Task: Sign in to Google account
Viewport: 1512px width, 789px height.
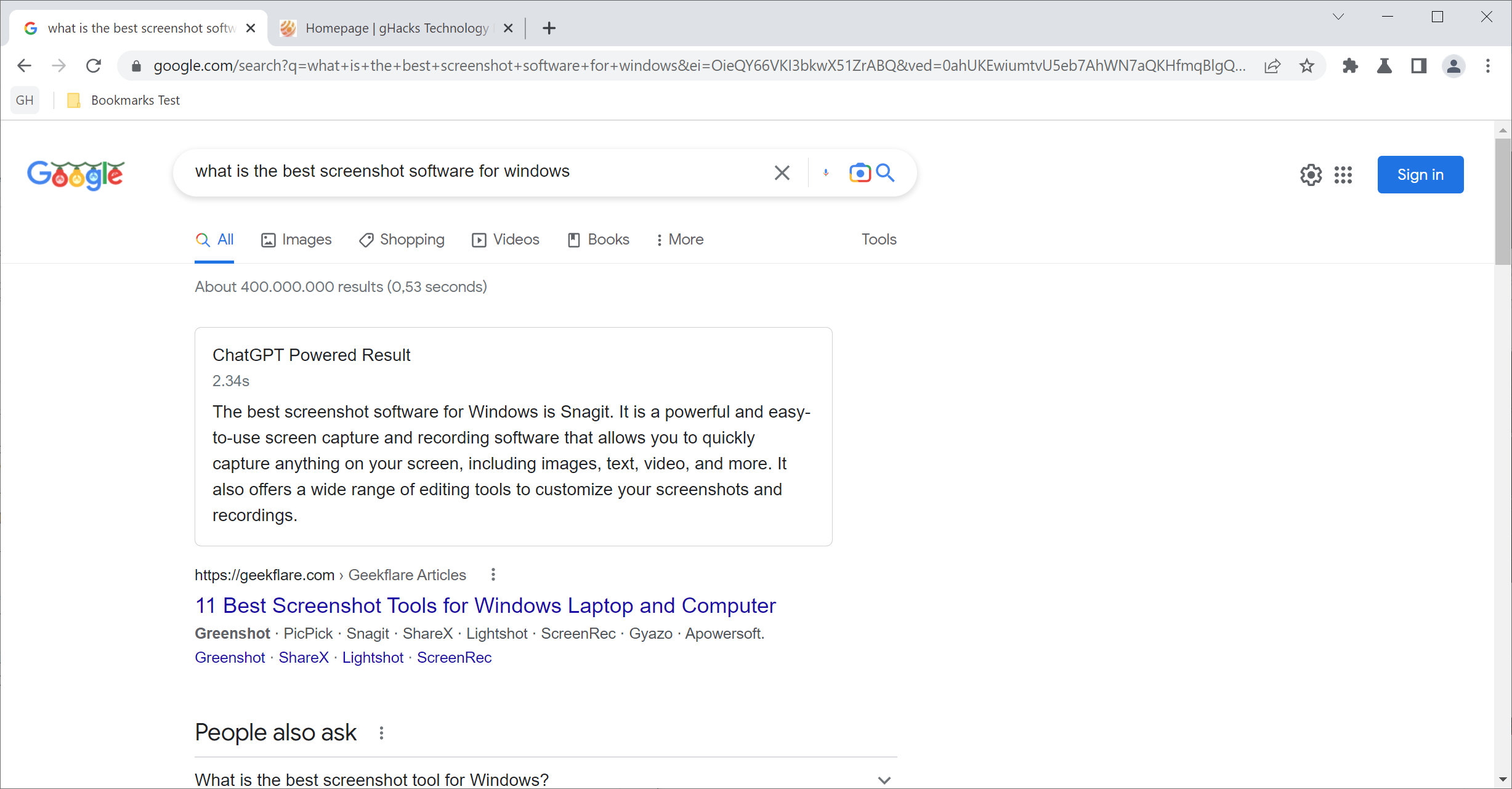Action: (1419, 174)
